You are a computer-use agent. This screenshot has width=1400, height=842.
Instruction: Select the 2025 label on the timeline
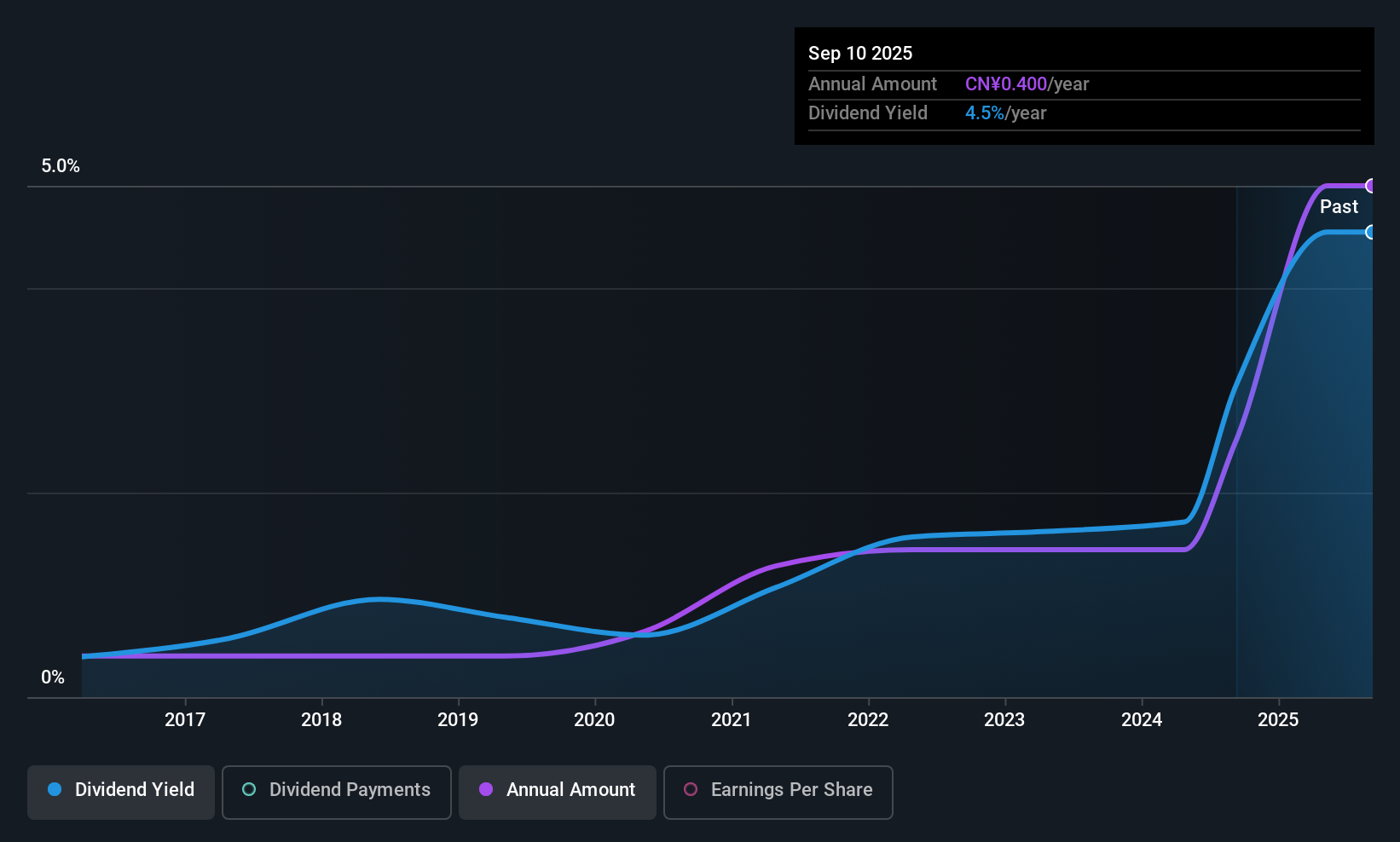pyautogui.click(x=1278, y=719)
